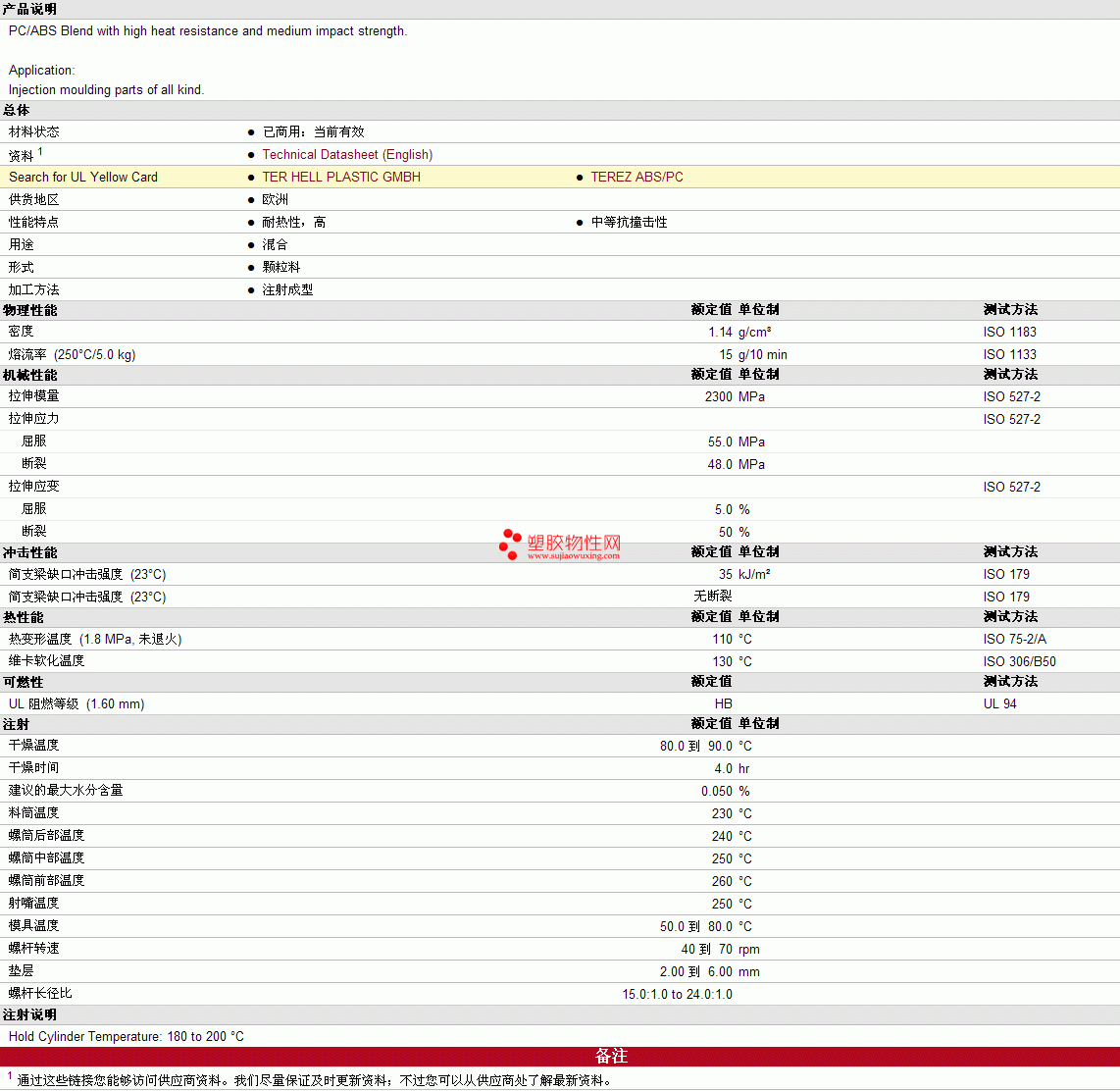The height and width of the screenshot is (1091, 1120).
Task: Click the red 备注 banner heading
Action: 611,1056
